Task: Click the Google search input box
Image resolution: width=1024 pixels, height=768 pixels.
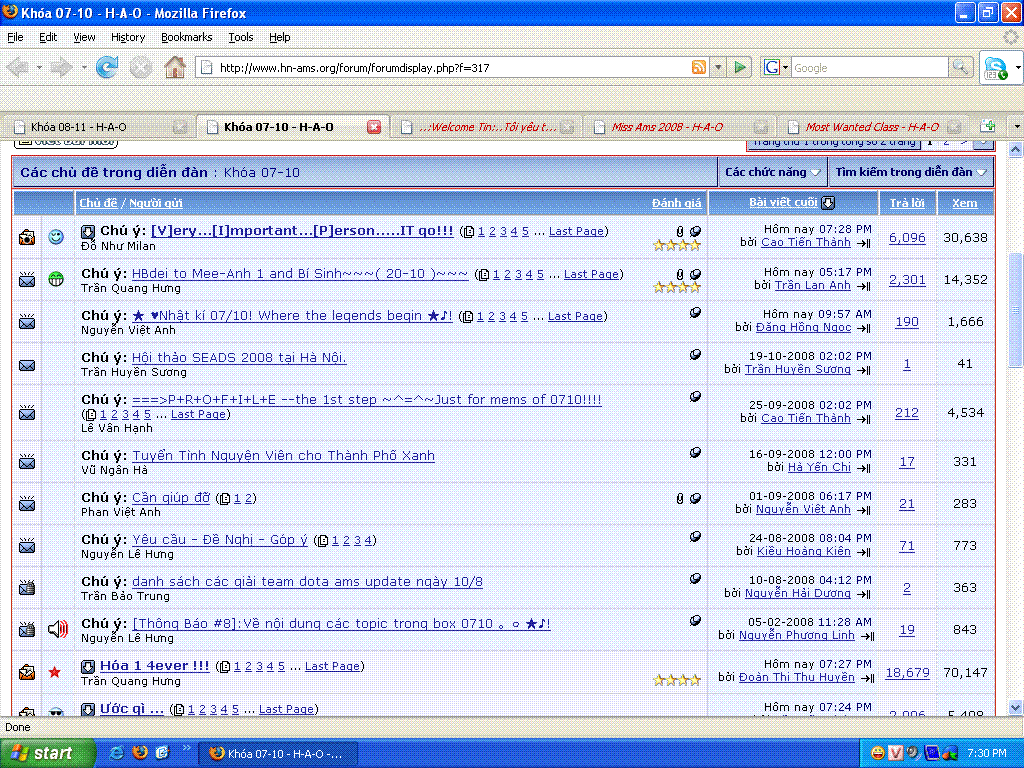Action: pyautogui.click(x=869, y=67)
